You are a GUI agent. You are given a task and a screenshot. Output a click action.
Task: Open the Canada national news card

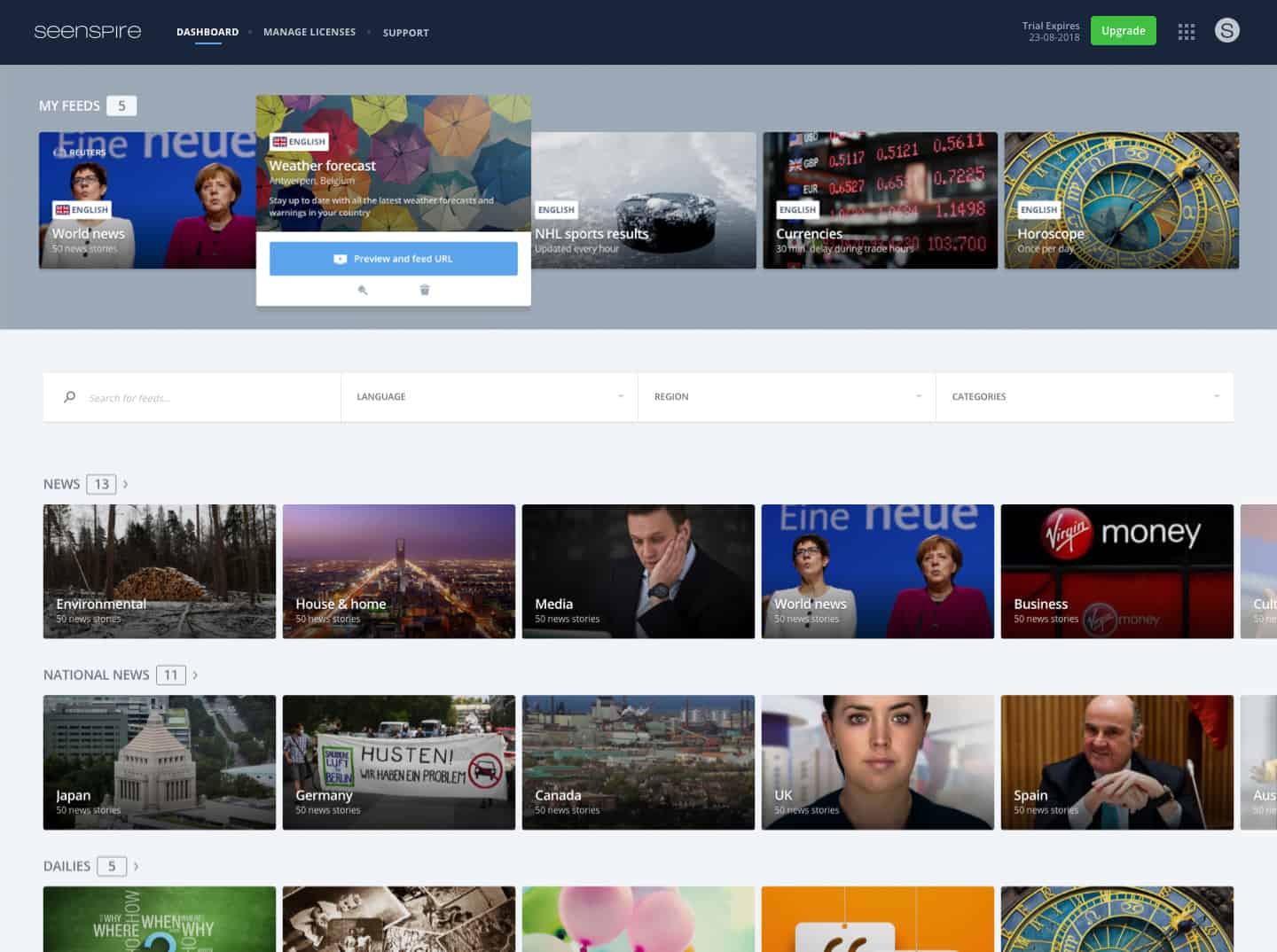638,762
